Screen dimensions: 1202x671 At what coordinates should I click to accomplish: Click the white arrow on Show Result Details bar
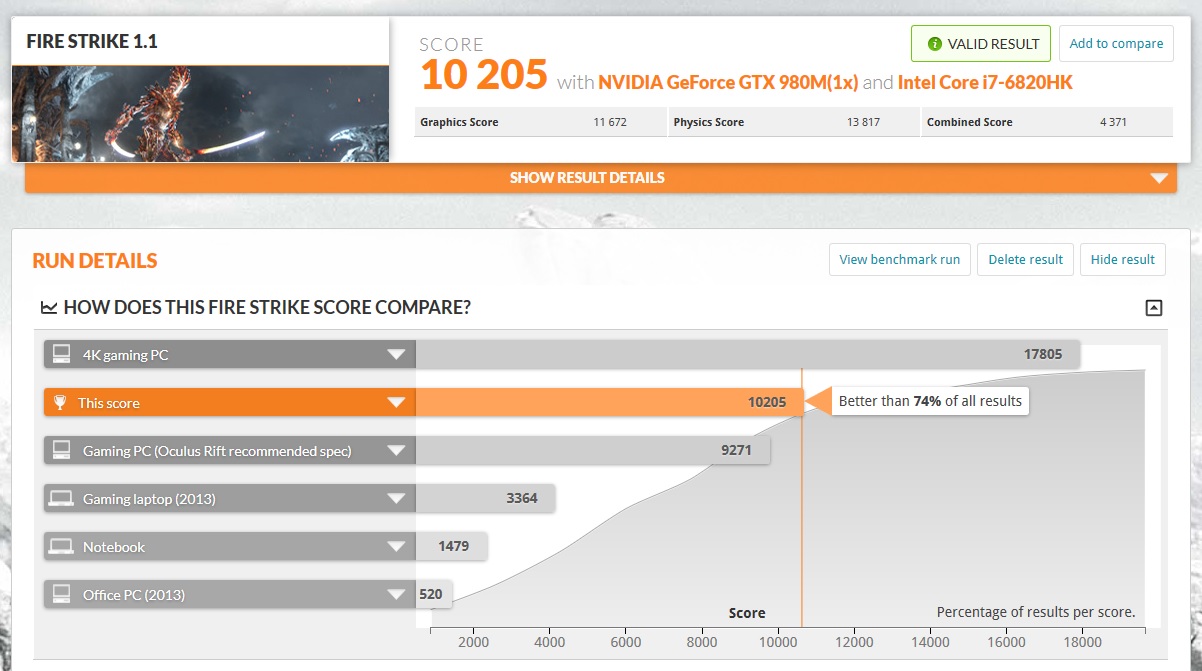click(1158, 179)
